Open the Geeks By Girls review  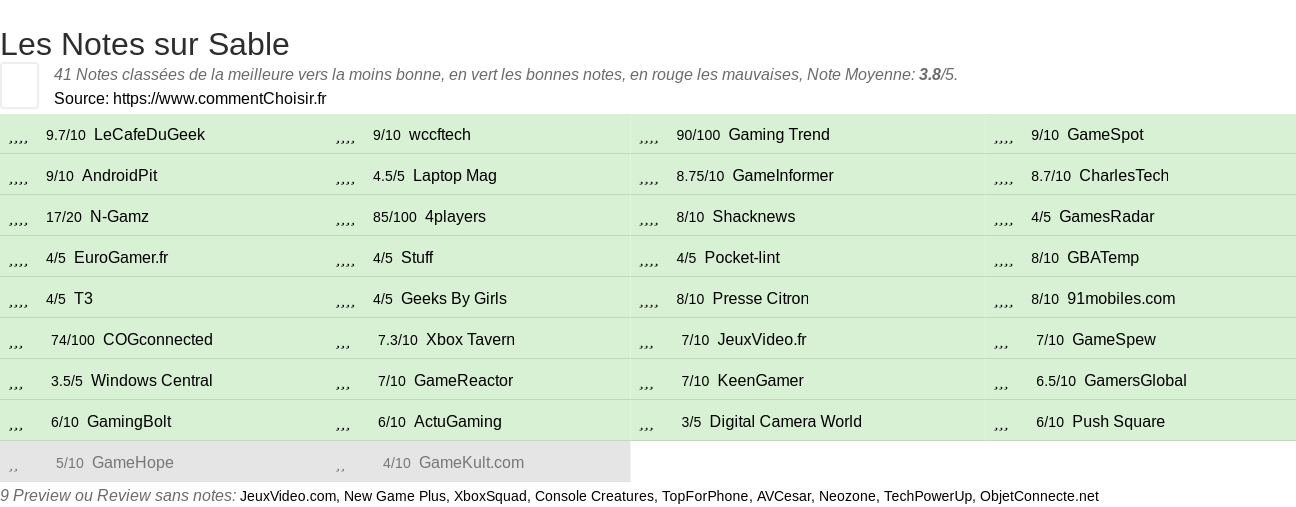(x=454, y=299)
